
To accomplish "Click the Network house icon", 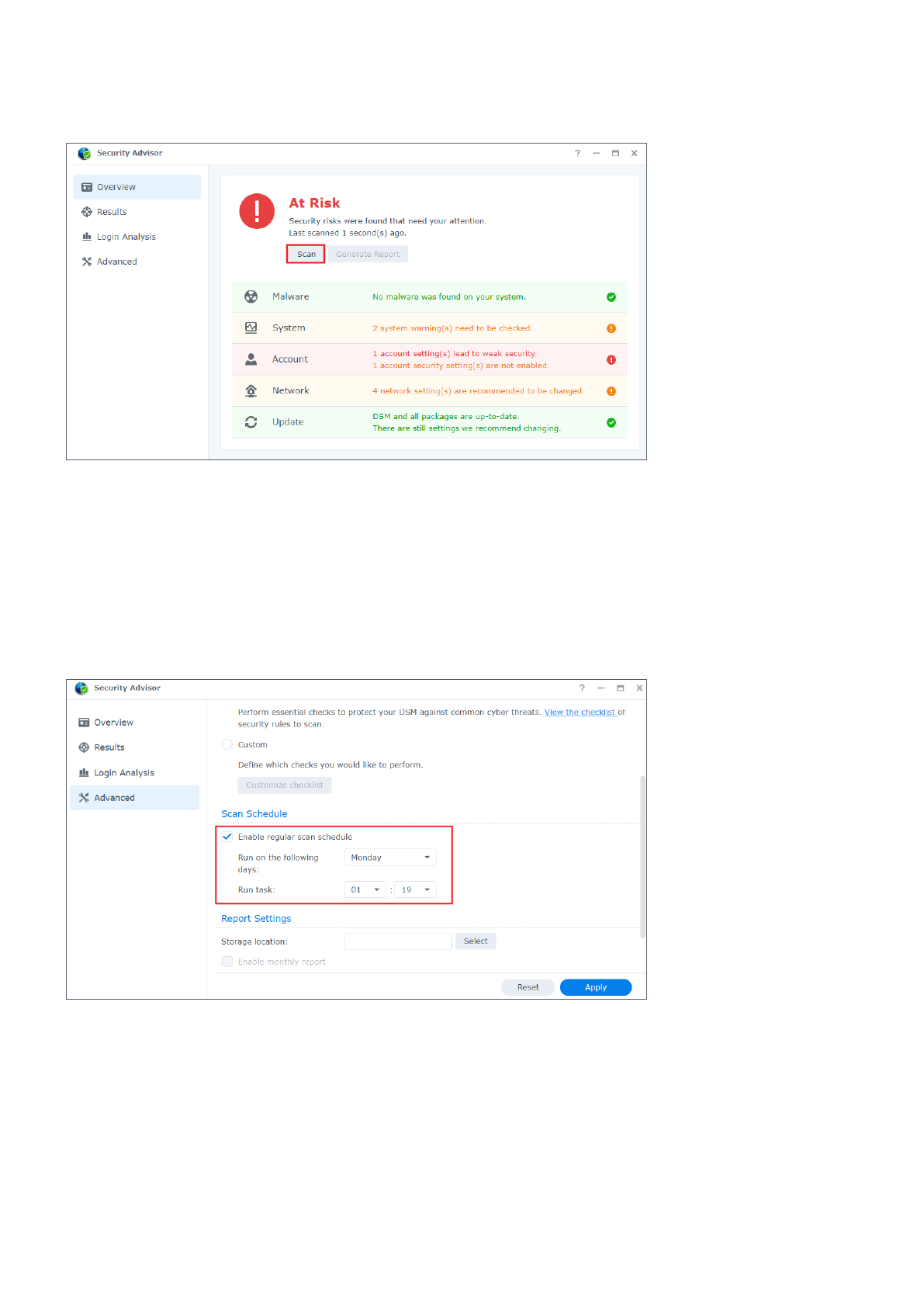I will [x=251, y=390].
